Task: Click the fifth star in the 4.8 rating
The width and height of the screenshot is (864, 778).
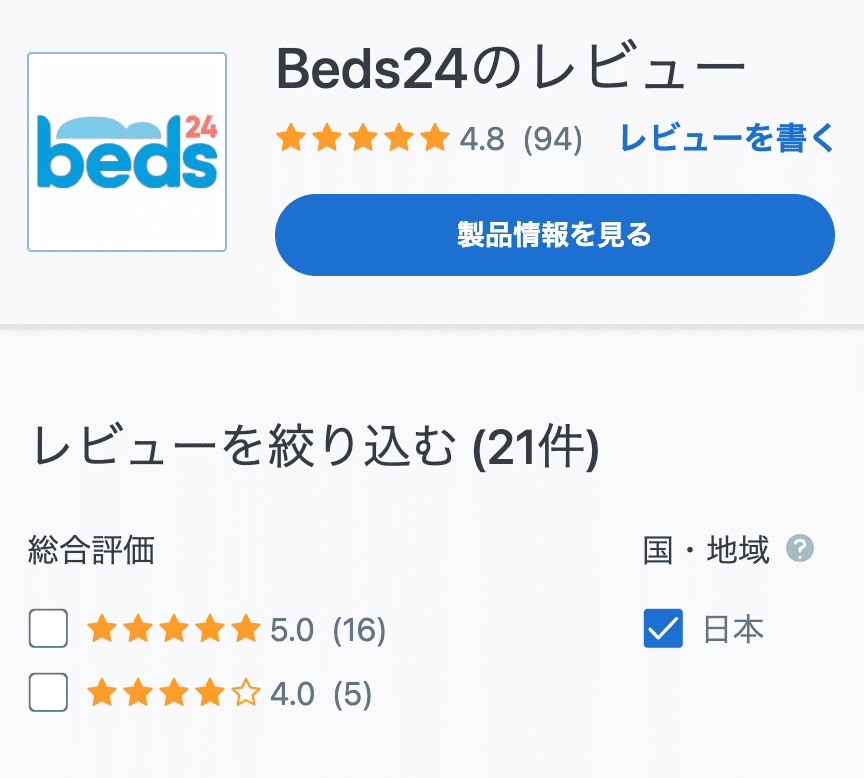Action: coord(435,139)
